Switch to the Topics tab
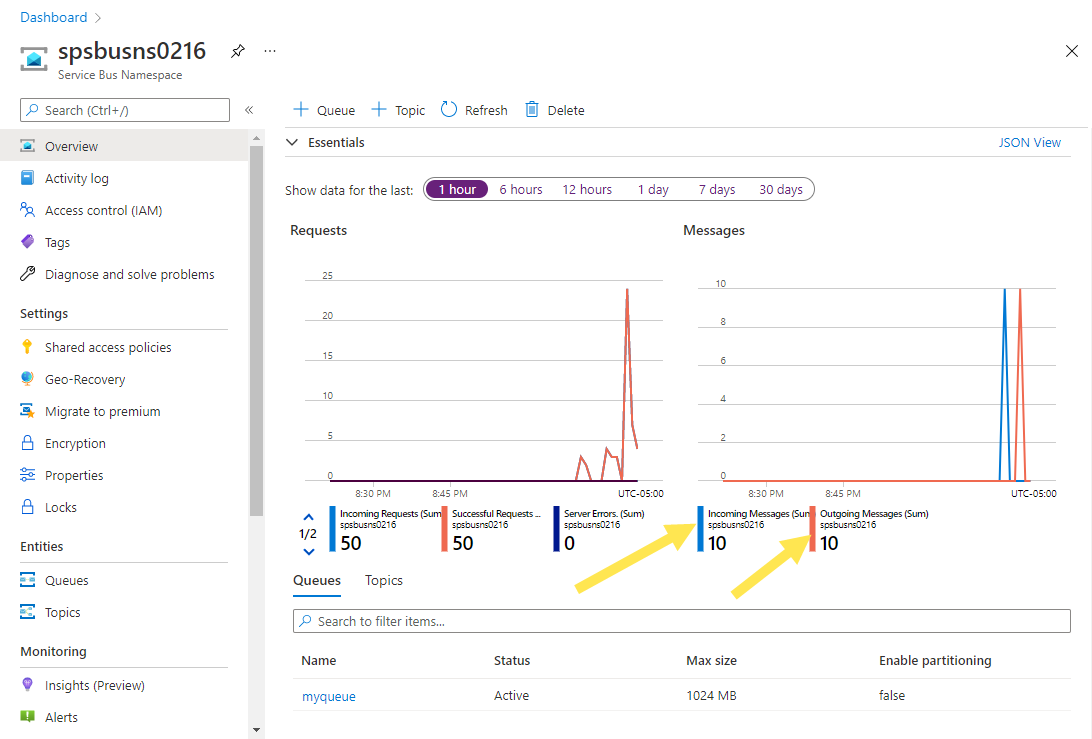Viewport: 1092px width, 739px height. pyautogui.click(x=384, y=580)
